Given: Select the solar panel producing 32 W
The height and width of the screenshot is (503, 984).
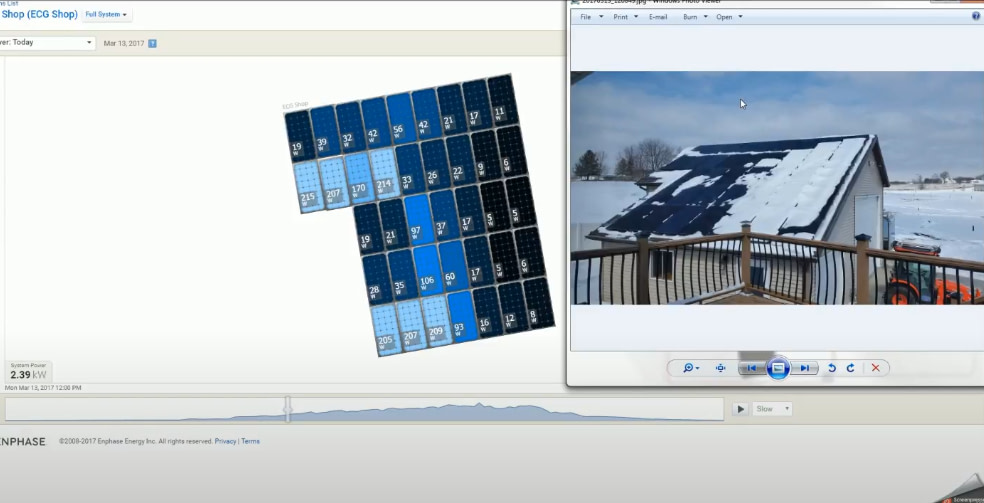Looking at the screenshot, I should coord(348,127).
